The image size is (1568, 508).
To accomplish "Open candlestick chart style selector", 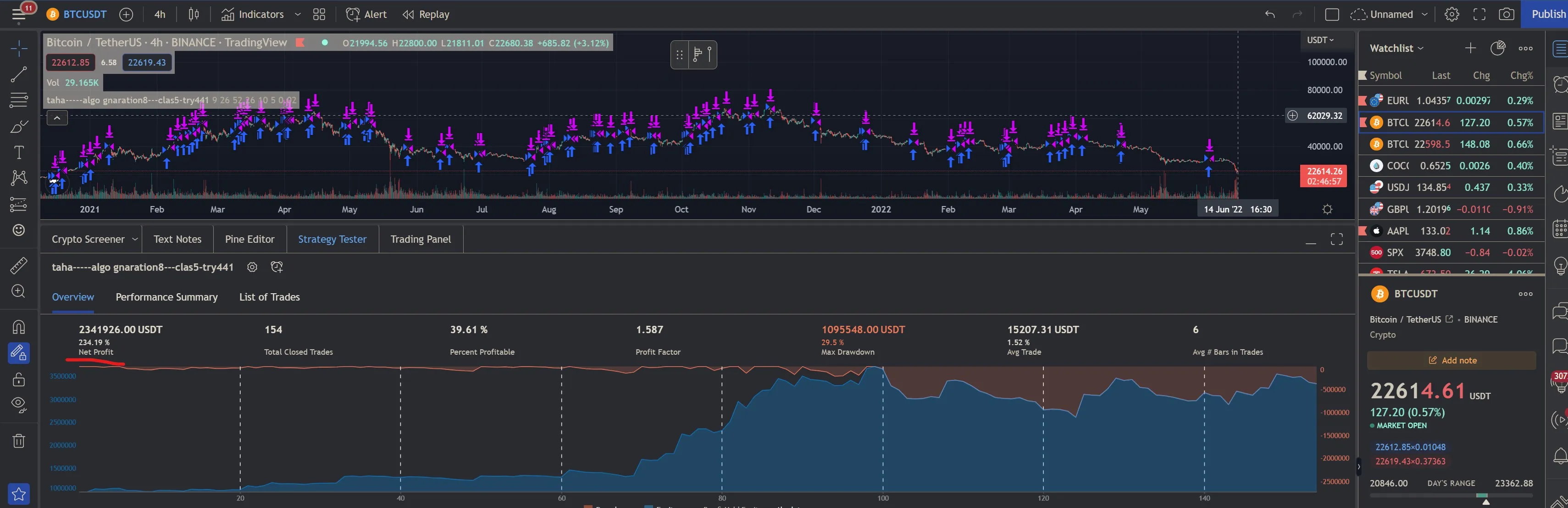I will coord(194,14).
